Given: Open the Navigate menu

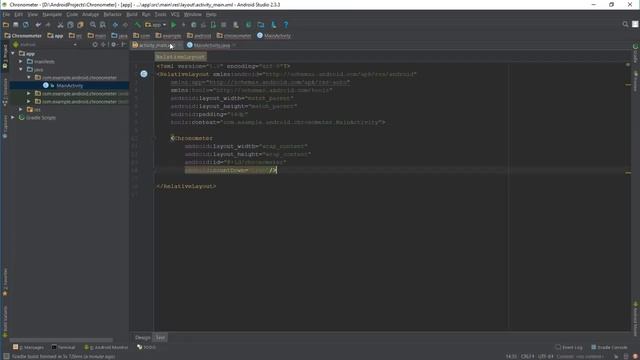Looking at the screenshot, I should coord(52,14).
